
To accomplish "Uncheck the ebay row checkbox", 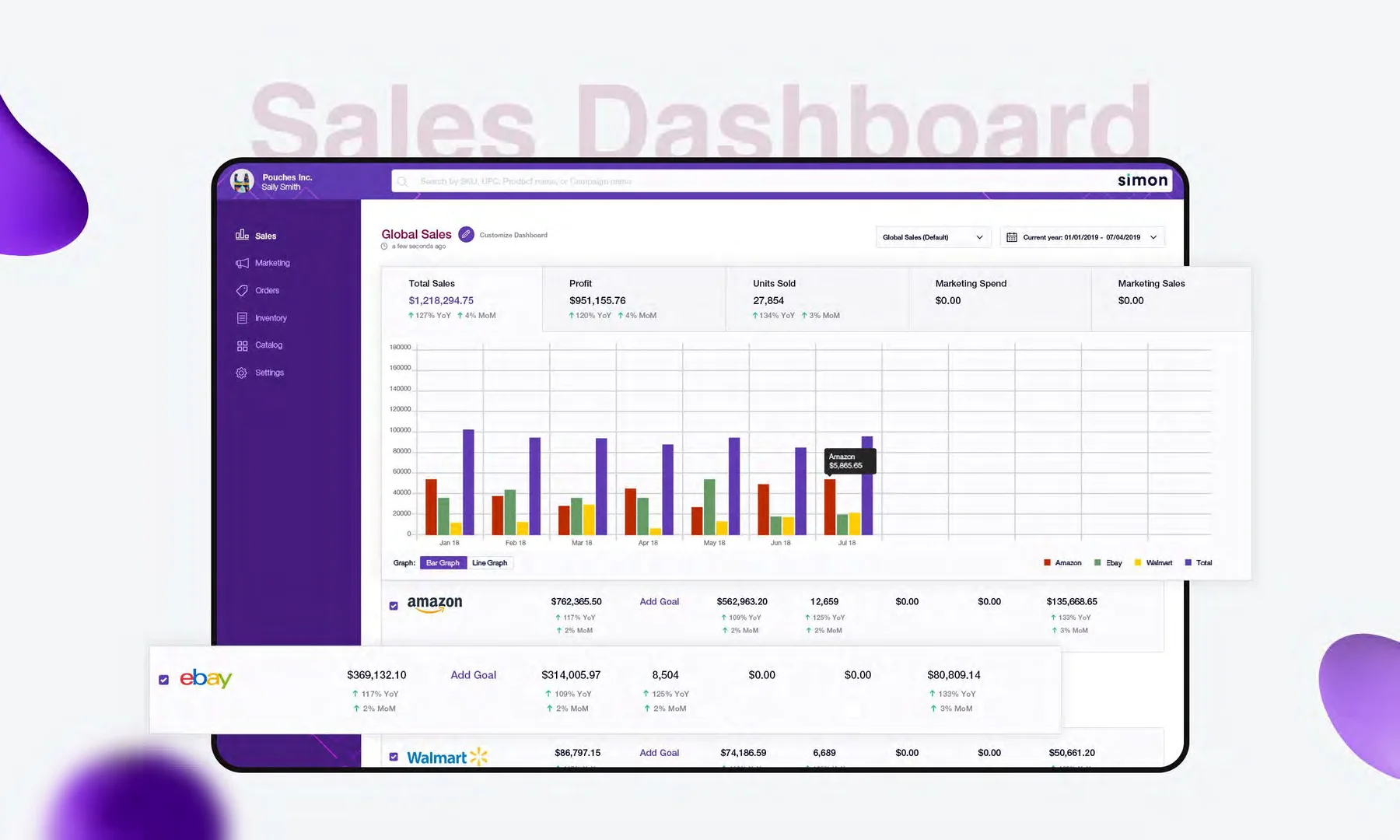I will coord(163,680).
